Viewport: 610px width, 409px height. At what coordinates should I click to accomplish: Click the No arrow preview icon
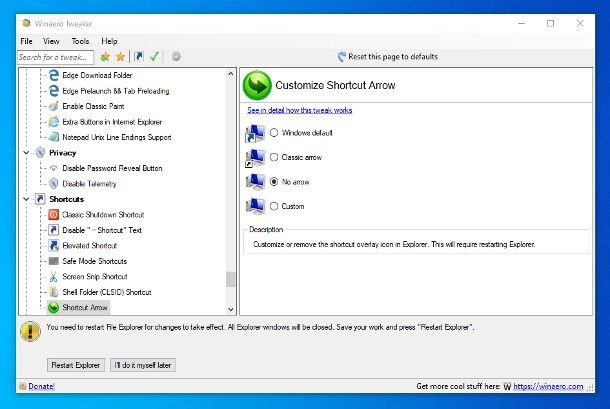coord(255,182)
